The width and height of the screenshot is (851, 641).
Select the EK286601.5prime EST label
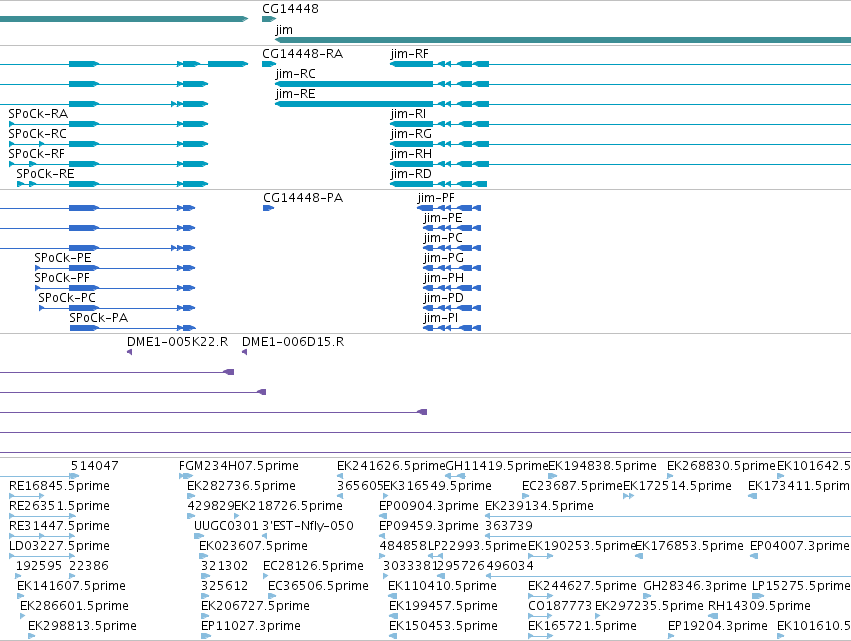click(x=74, y=607)
